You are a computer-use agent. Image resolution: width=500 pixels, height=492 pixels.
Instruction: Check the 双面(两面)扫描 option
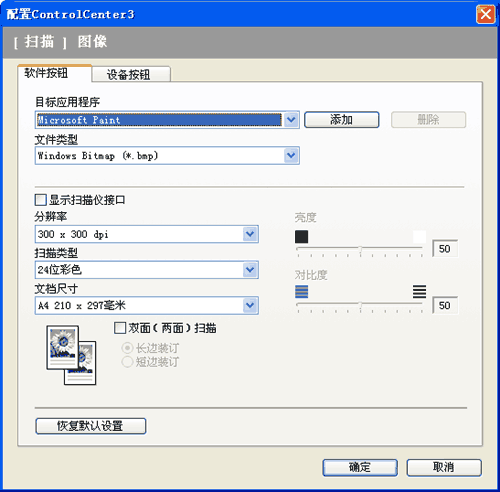(x=120, y=328)
